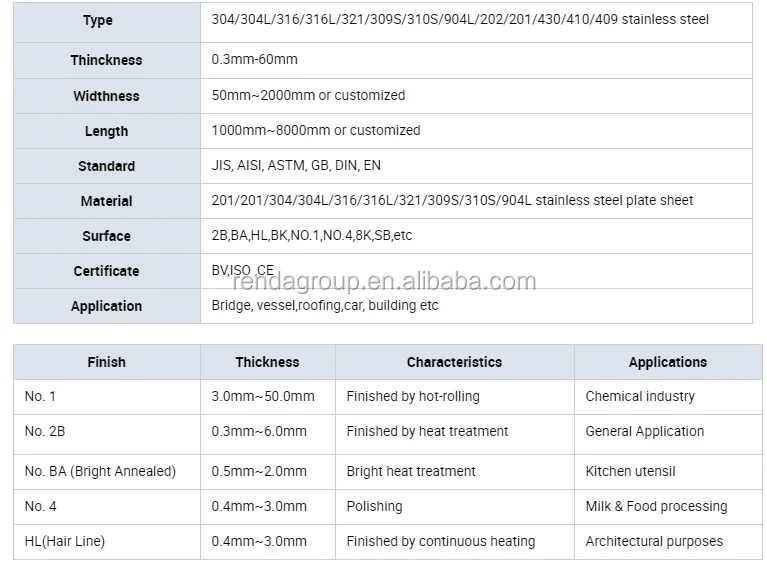Select the No. BA (Bright Annealed) cell
This screenshot has height=563, width=767.
click(99, 471)
